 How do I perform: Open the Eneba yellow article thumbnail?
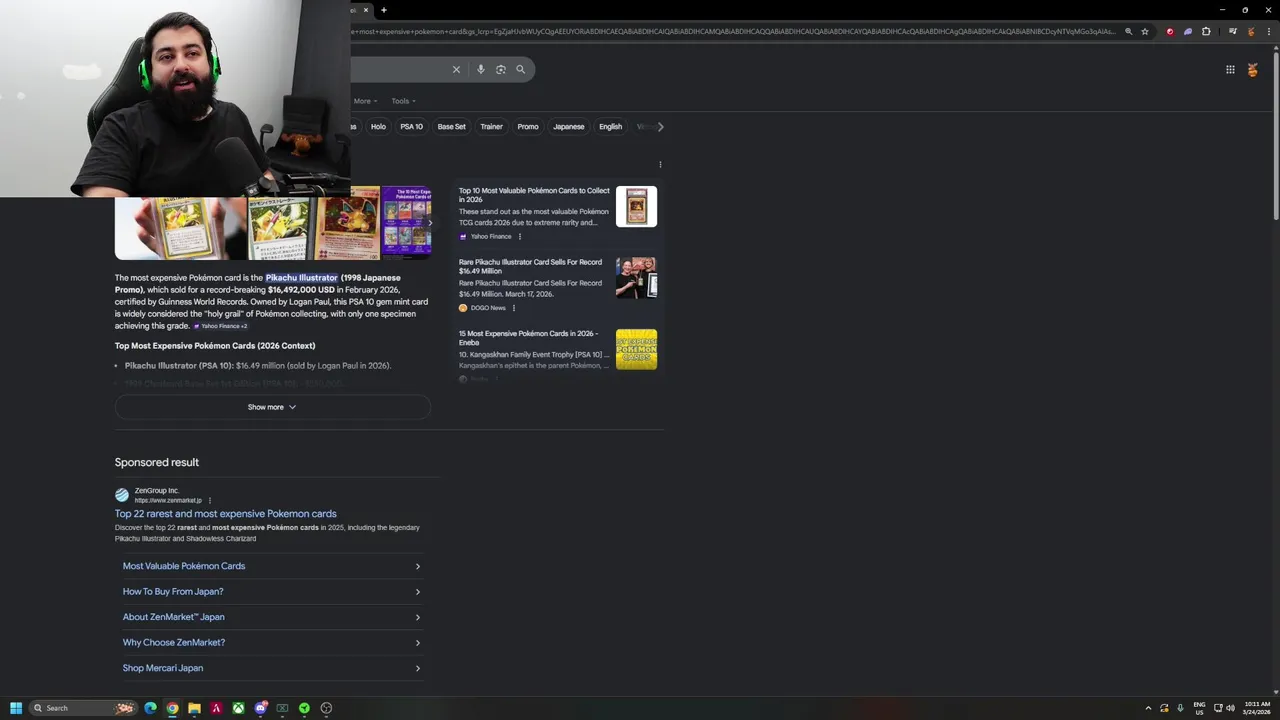(636, 349)
